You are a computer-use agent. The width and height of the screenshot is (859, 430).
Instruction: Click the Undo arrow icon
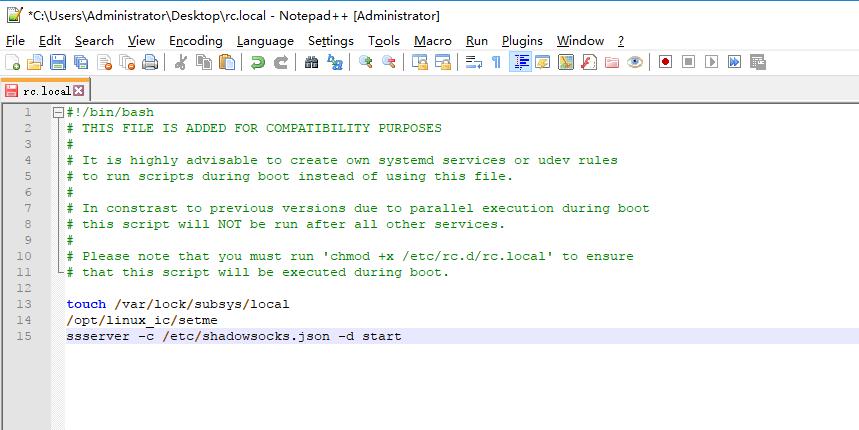pyautogui.click(x=258, y=63)
